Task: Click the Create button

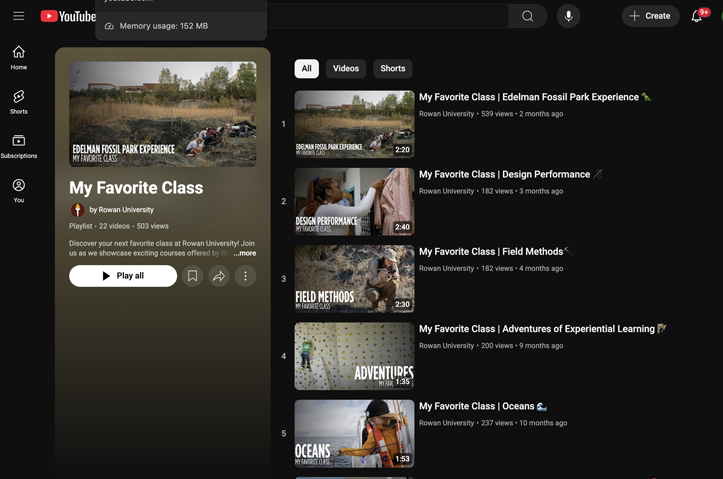Action: point(650,16)
